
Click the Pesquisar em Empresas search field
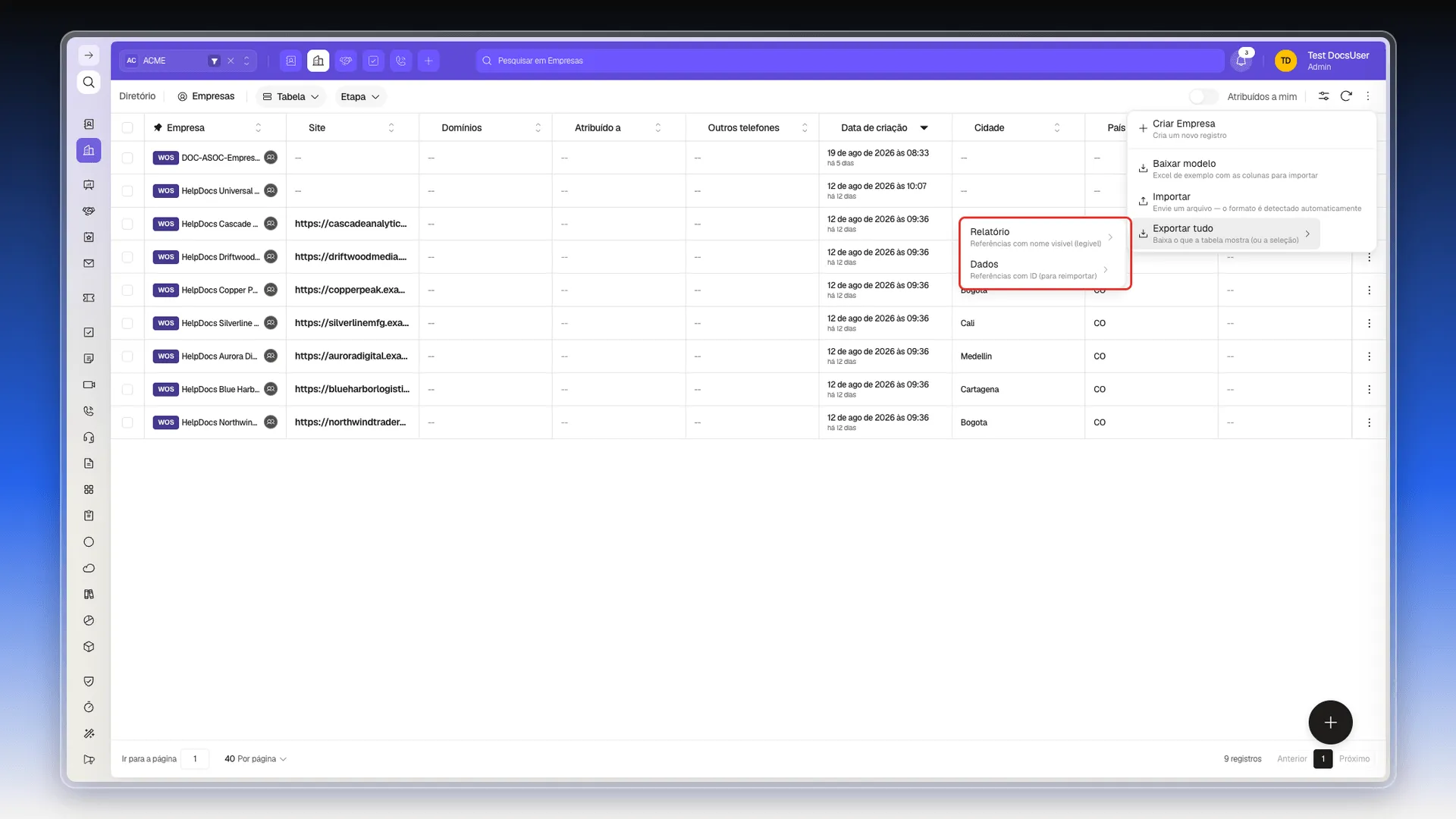coord(850,61)
